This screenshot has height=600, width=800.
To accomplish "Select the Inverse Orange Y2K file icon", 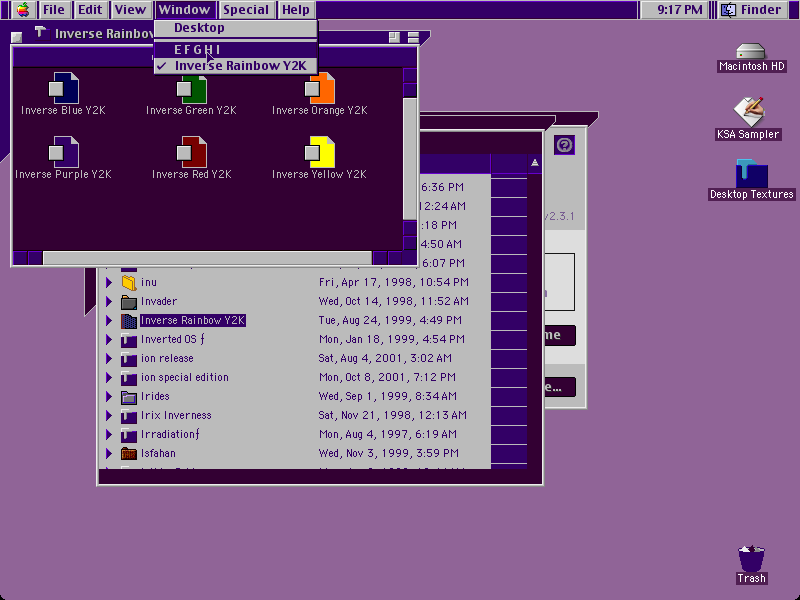I will 319,88.
